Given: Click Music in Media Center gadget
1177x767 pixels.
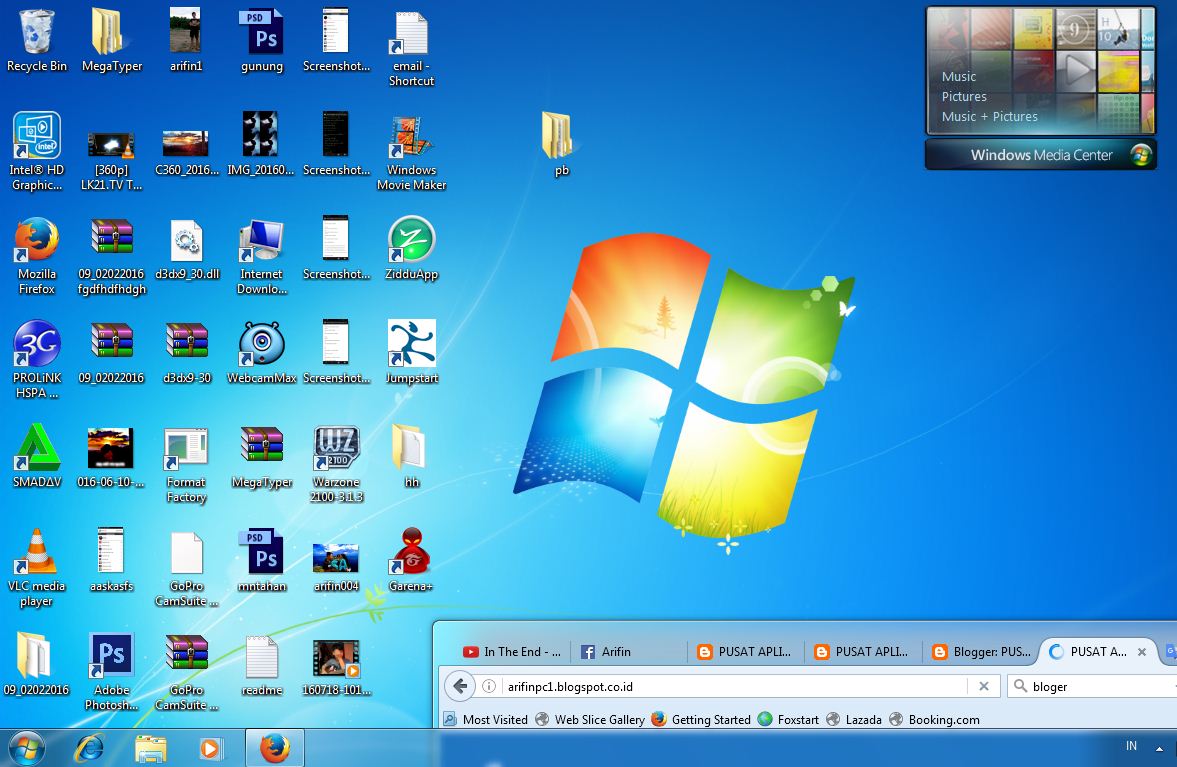Looking at the screenshot, I should pos(959,77).
